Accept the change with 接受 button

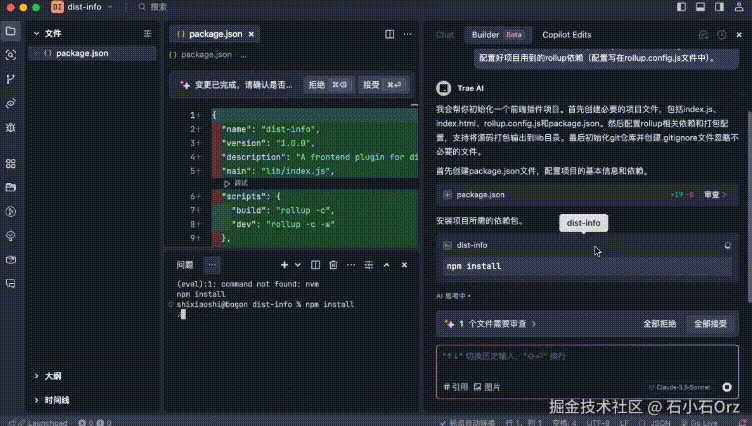coord(383,84)
